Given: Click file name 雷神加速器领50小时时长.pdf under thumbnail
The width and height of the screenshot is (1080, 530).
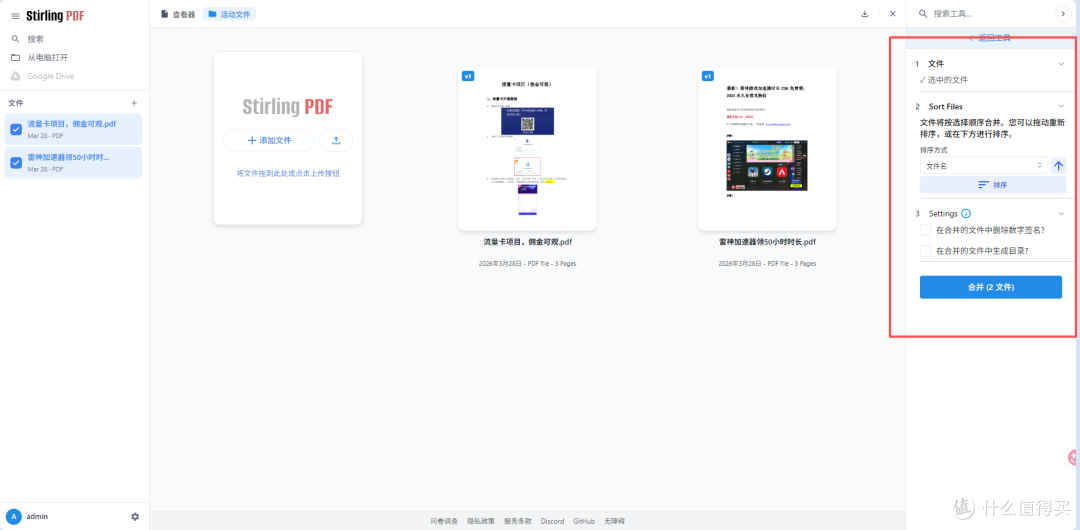Looking at the screenshot, I should pyautogui.click(x=767, y=242).
